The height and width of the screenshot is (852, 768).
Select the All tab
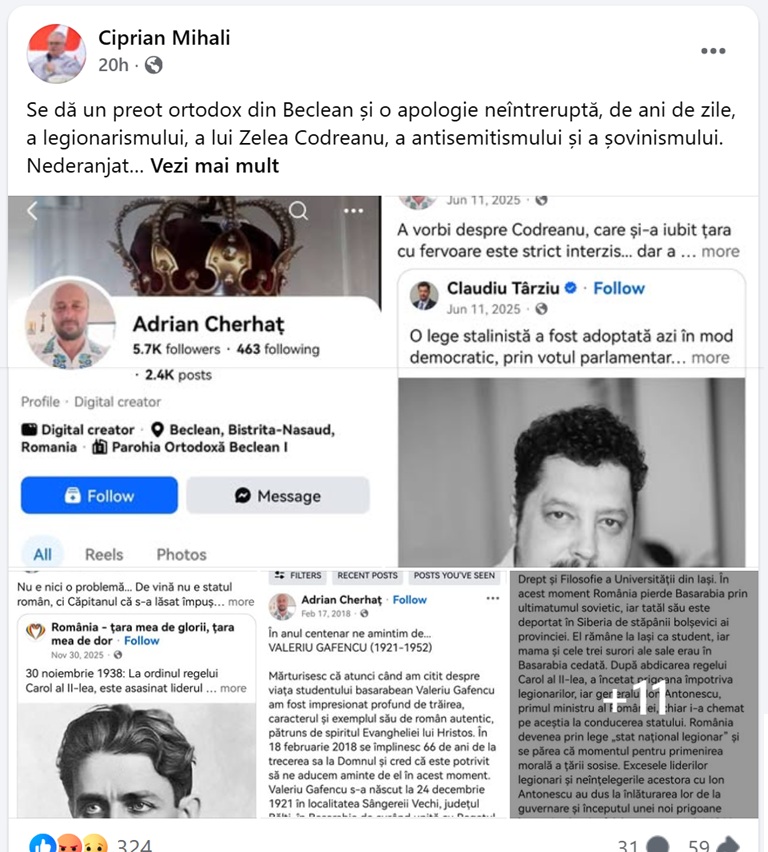pyautogui.click(x=42, y=555)
